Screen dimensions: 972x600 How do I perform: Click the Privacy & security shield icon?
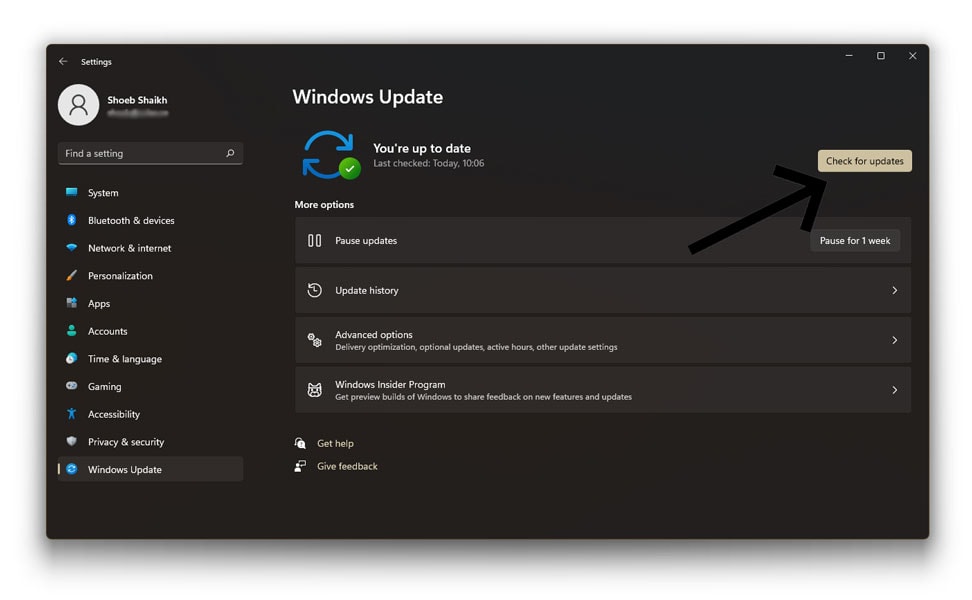click(72, 441)
